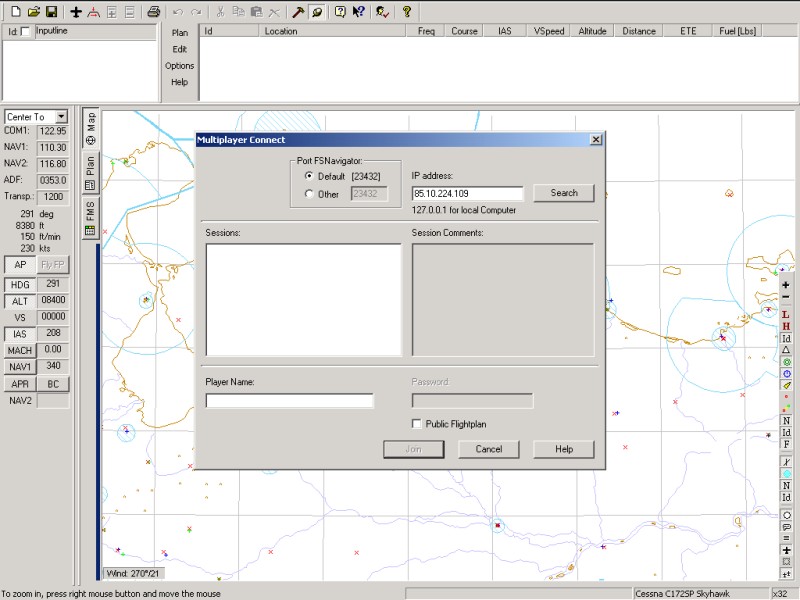Toggle the red H high airways icon

(786, 326)
